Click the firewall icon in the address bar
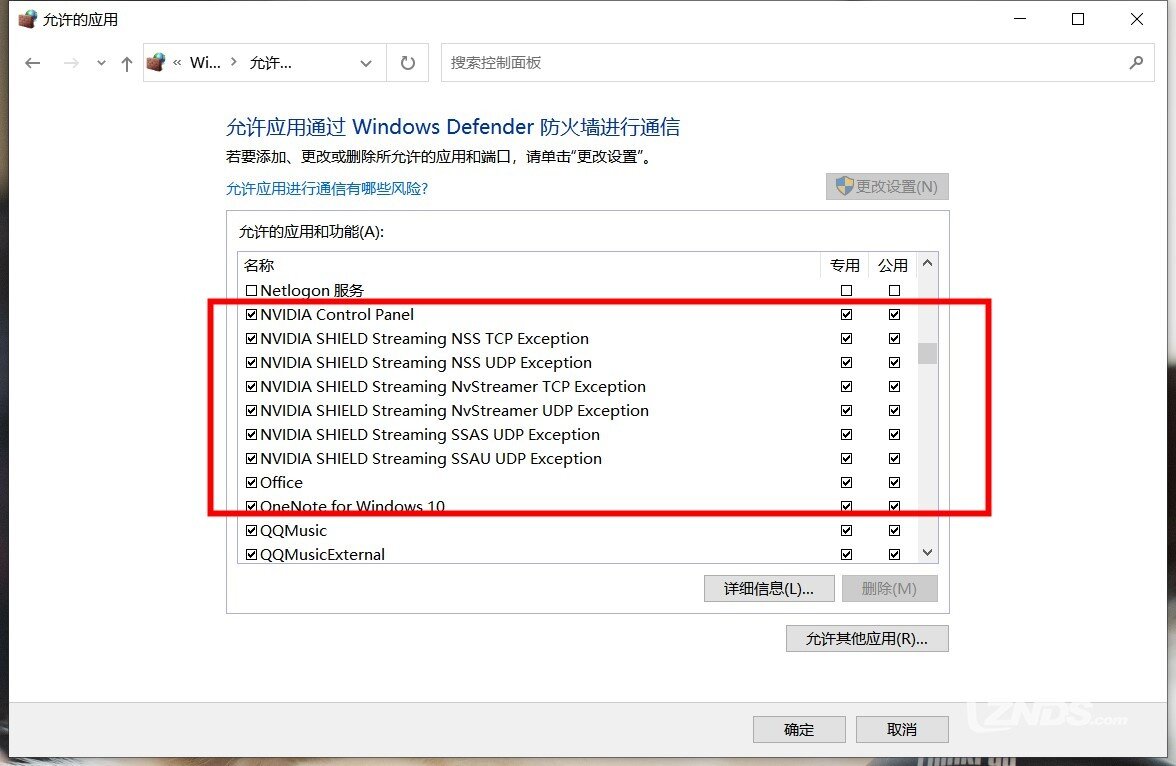This screenshot has height=766, width=1176. coord(156,62)
